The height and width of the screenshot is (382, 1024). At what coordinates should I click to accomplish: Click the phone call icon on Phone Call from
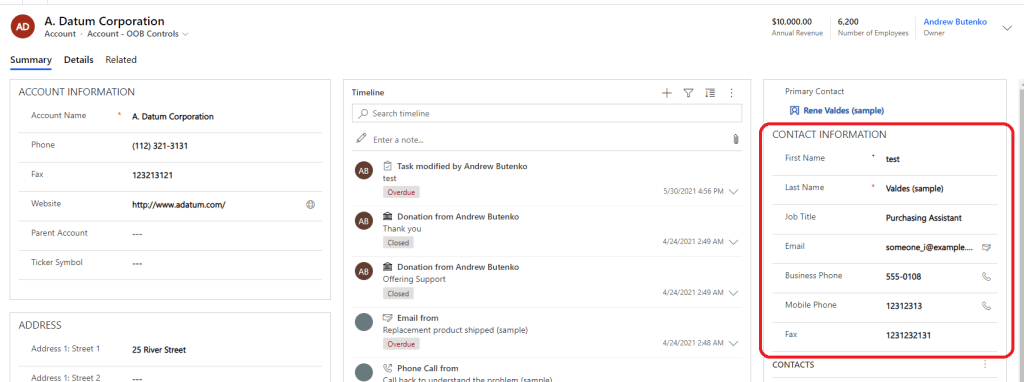click(x=388, y=368)
